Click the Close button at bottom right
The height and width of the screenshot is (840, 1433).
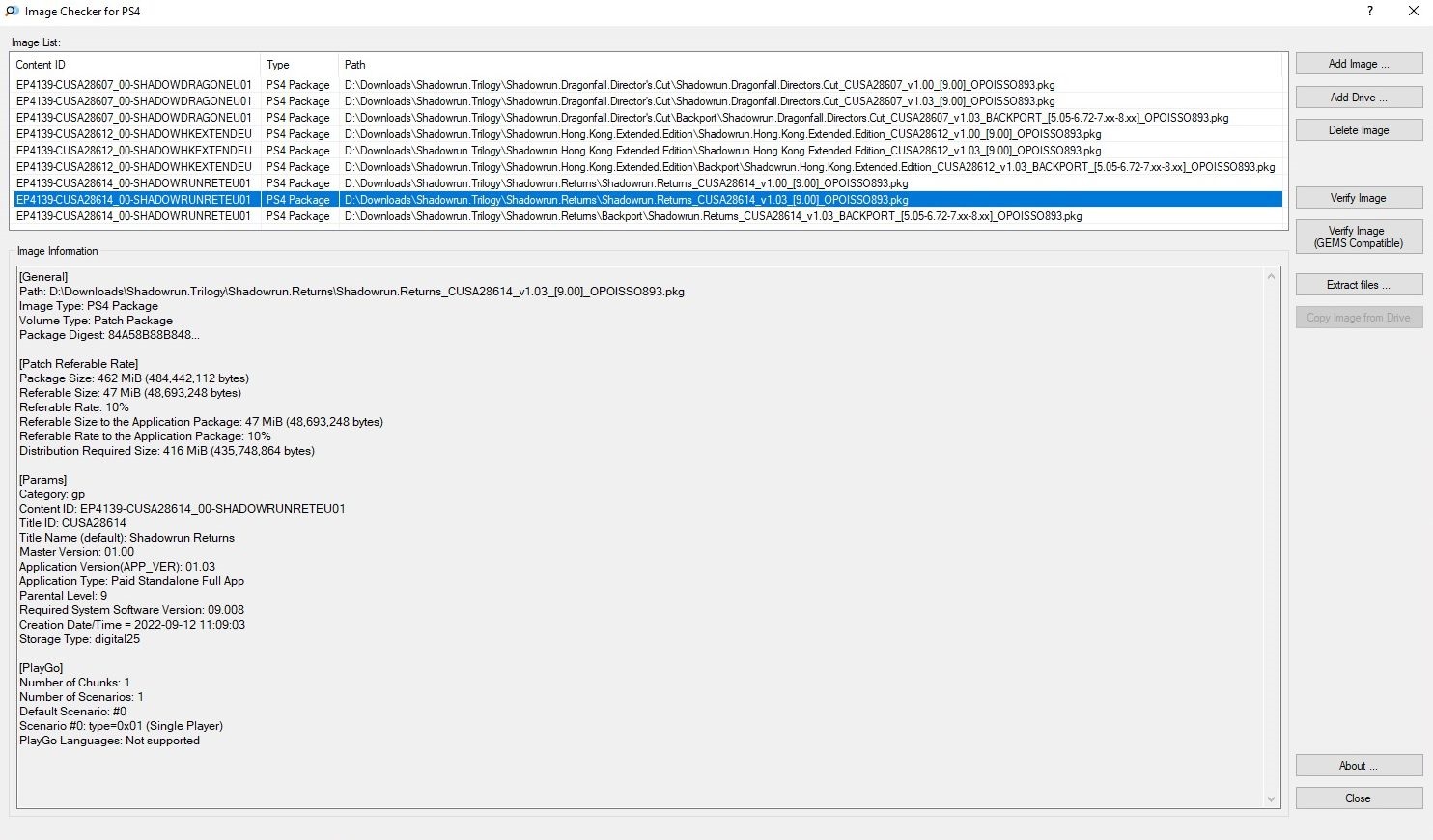[1359, 798]
